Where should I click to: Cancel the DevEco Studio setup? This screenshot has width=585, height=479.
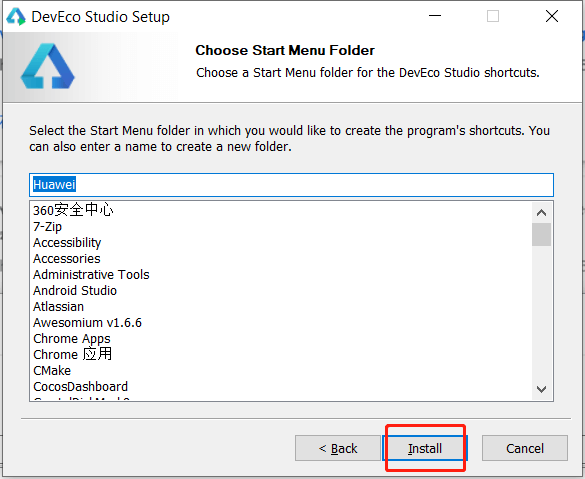[x=525, y=448]
